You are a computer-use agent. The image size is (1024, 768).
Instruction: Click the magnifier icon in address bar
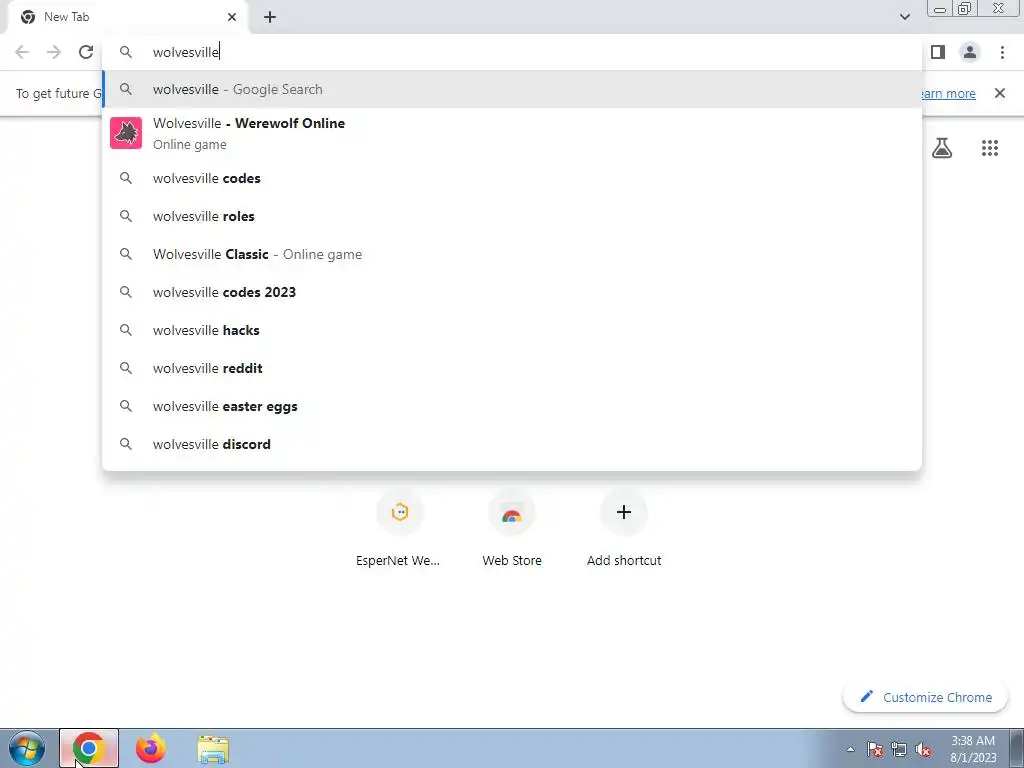point(126,52)
